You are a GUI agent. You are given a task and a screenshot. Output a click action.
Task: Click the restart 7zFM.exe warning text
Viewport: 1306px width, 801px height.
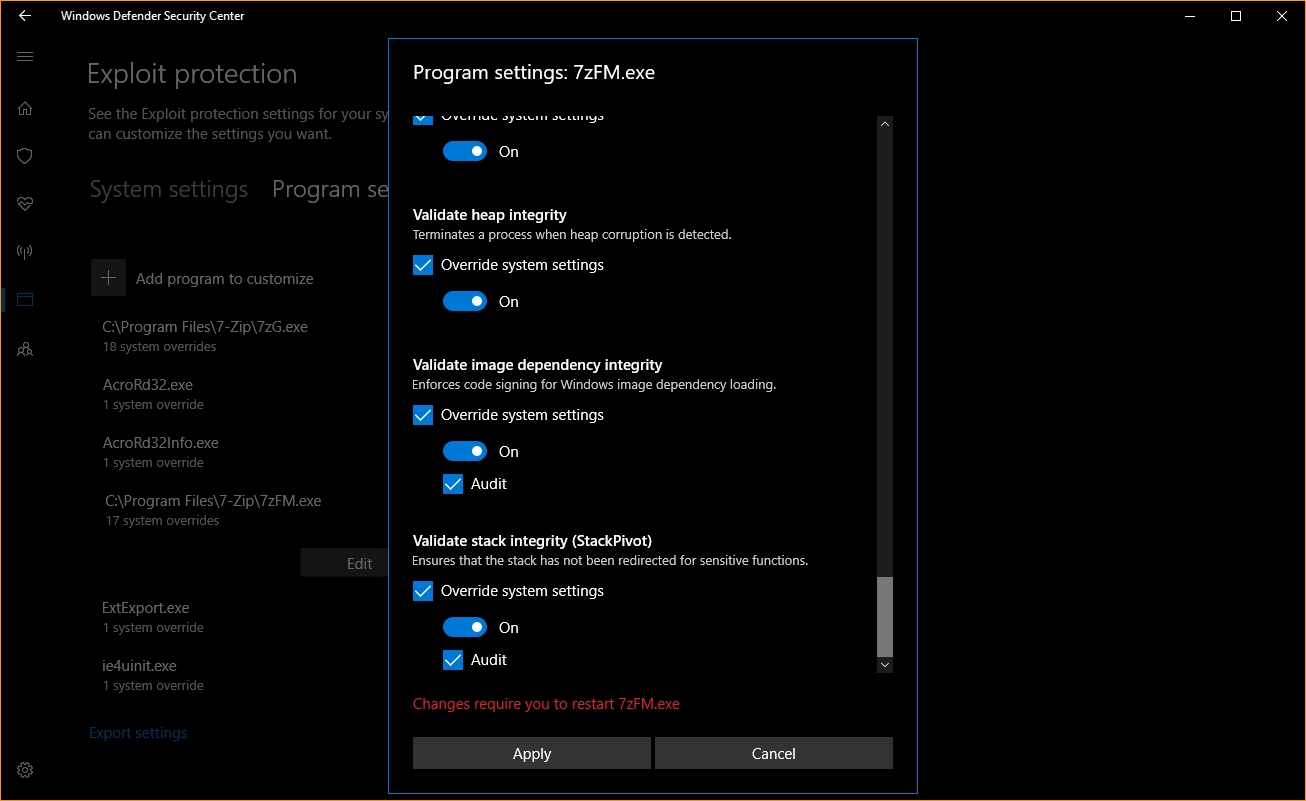tap(546, 704)
